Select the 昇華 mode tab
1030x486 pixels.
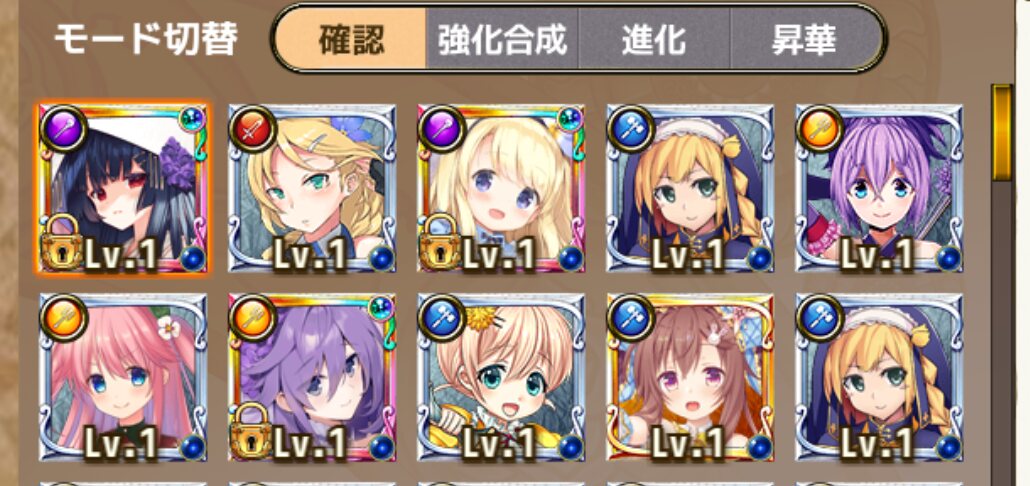click(x=804, y=41)
